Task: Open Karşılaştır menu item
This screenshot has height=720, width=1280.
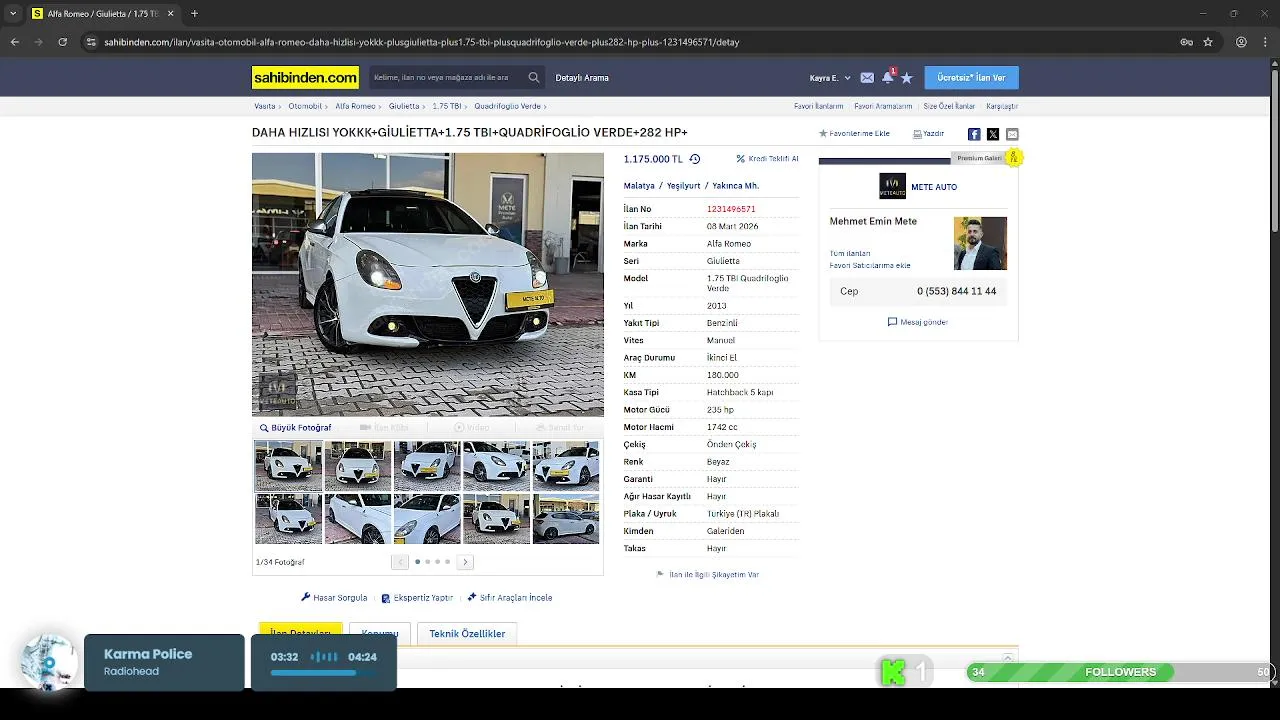Action: (1002, 106)
